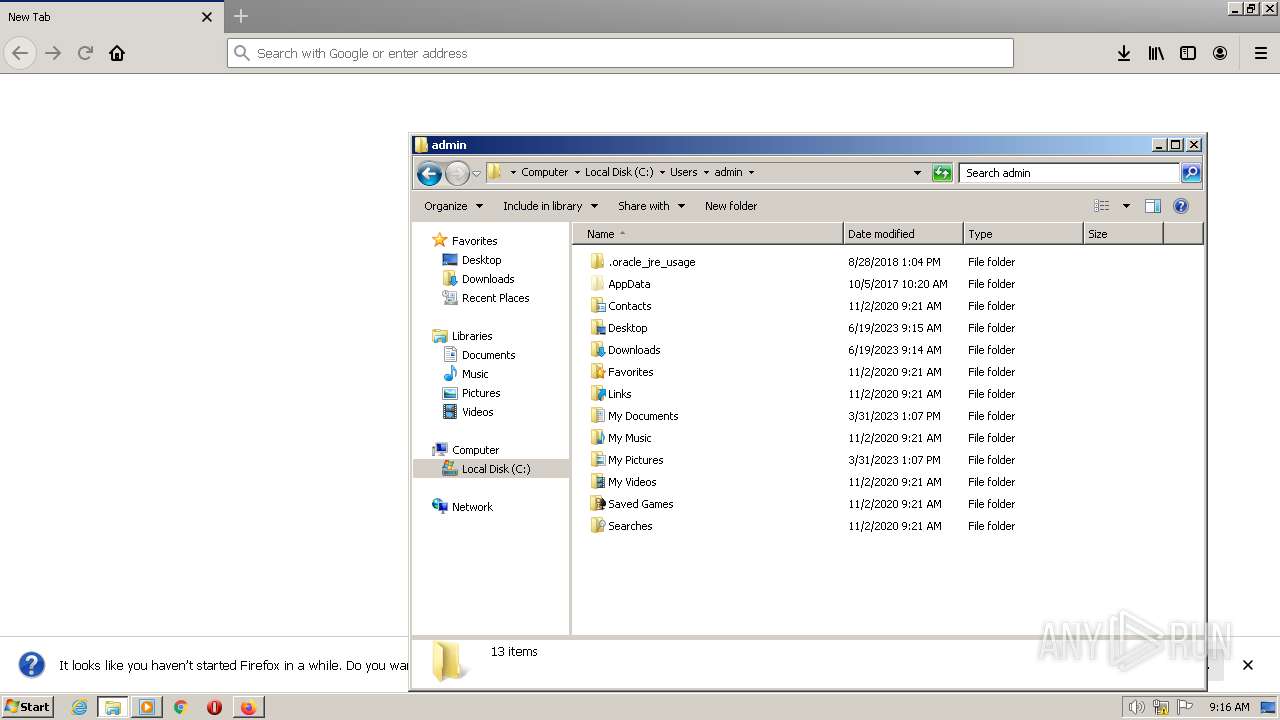Open address bar history dropdown

(x=917, y=173)
